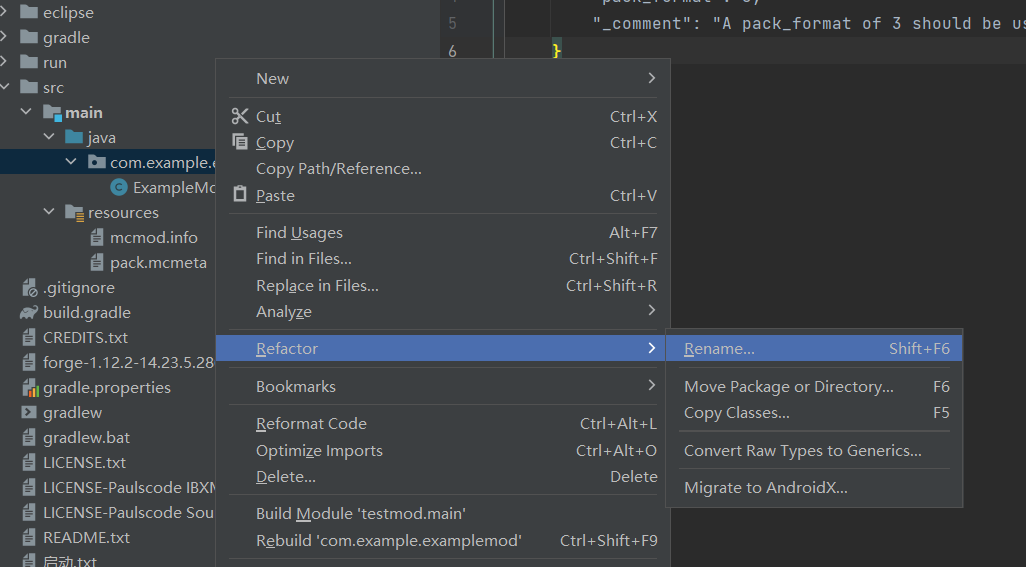This screenshot has height=567, width=1026.
Task: Click the Paste clipboard icon
Action: (239, 195)
